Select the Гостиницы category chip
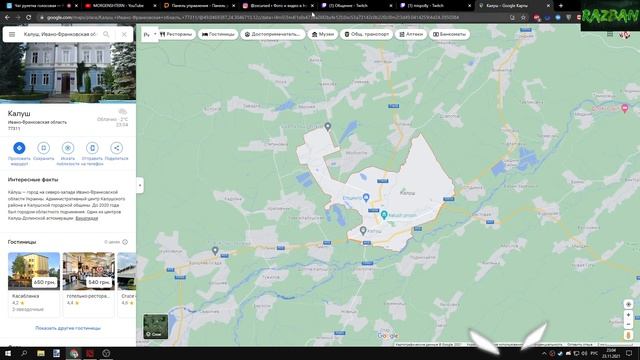 [218, 34]
